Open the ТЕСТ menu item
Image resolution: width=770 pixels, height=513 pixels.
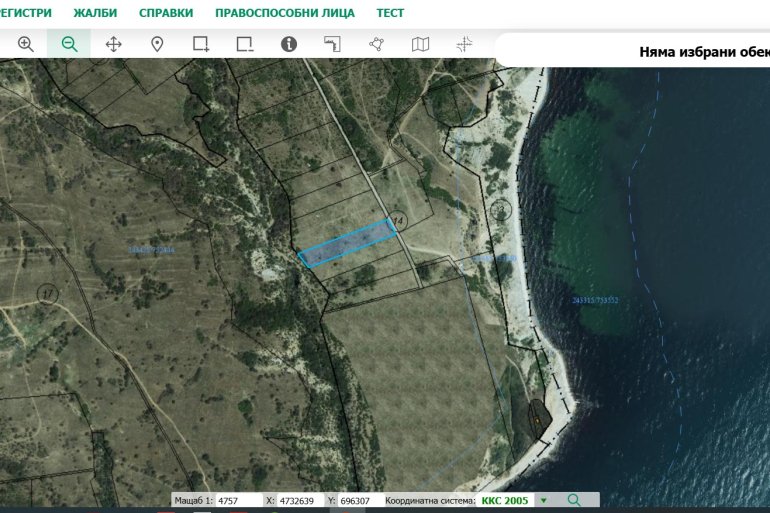[x=390, y=13]
